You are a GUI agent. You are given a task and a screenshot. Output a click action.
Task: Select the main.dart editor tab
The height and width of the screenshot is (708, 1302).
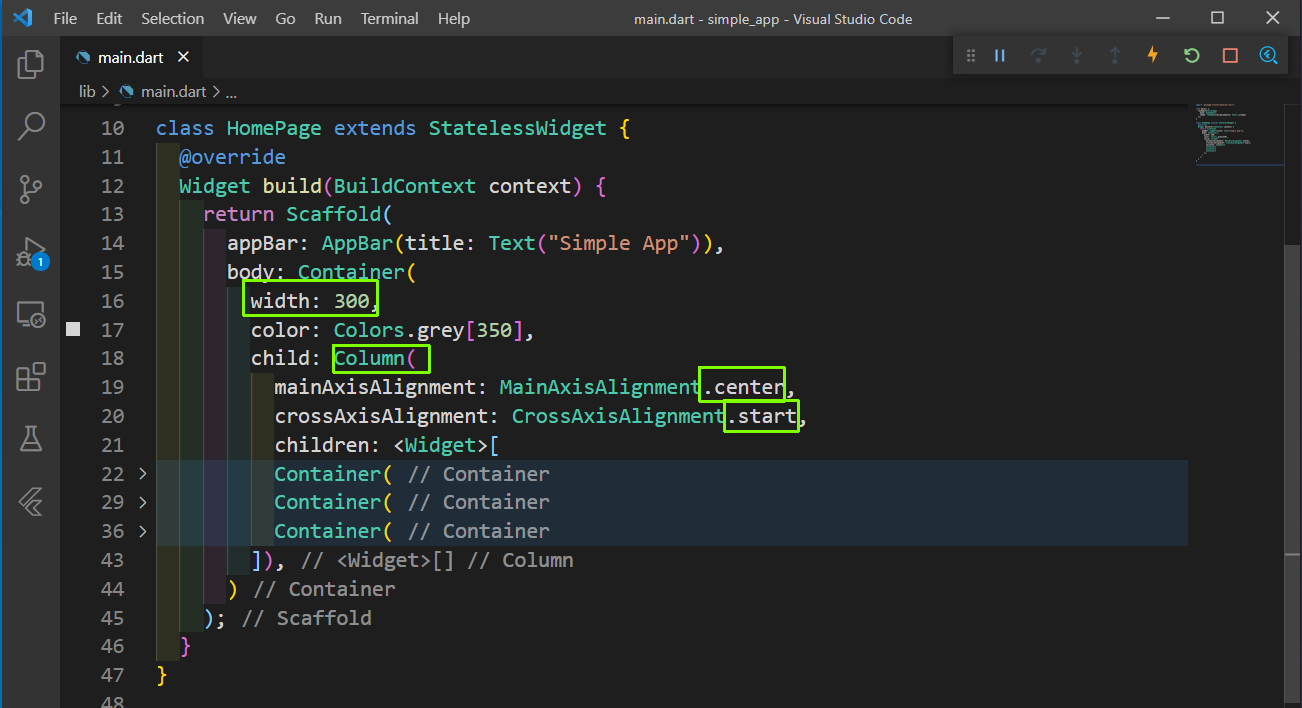(x=130, y=58)
